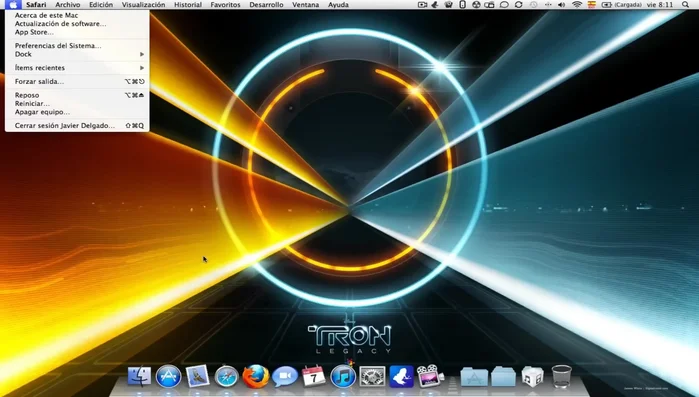Viewport: 699px width, 397px height.
Task: Open the film camera slideshow app in Dock
Action: 430,377
